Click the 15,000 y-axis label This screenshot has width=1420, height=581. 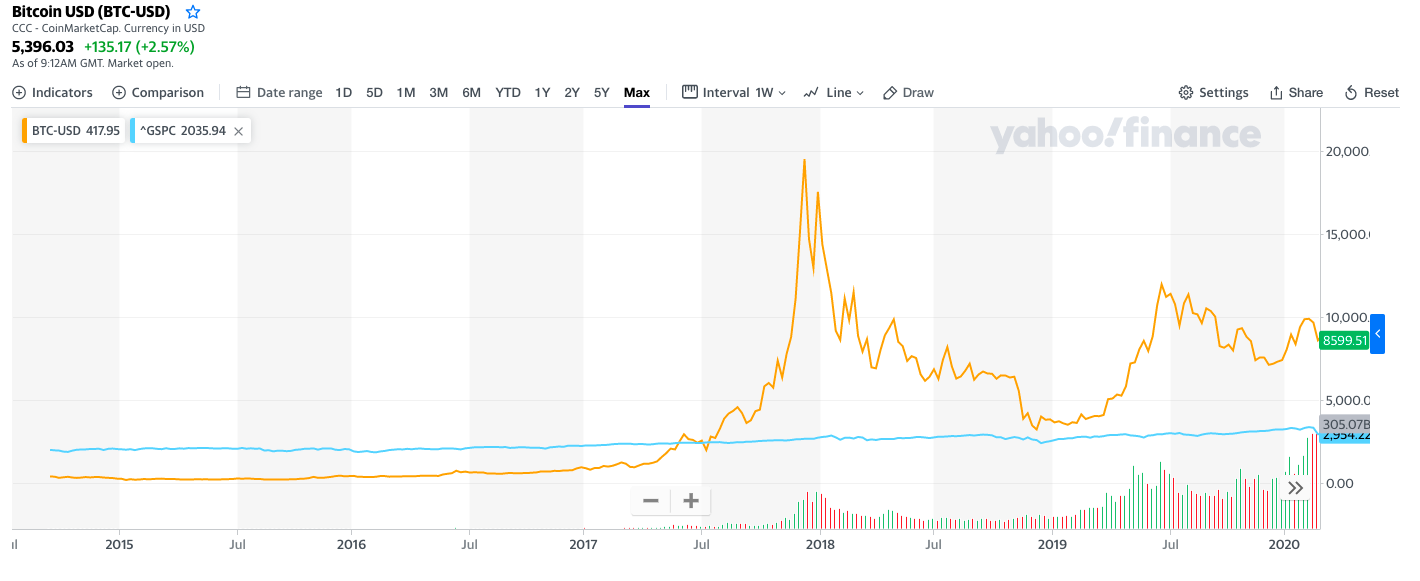pos(1346,235)
